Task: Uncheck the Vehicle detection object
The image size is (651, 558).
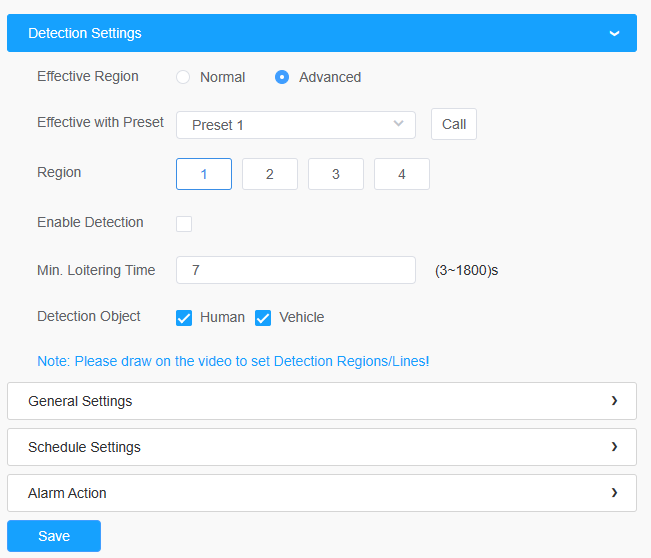Action: [263, 318]
